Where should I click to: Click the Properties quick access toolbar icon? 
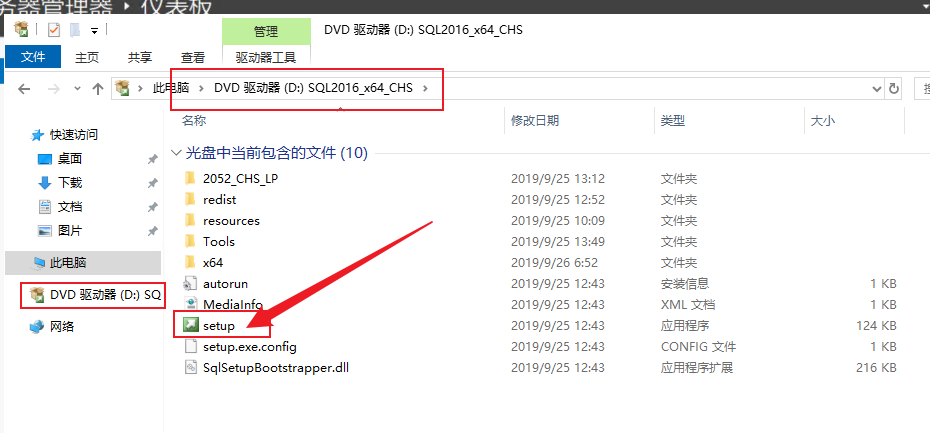point(54,30)
